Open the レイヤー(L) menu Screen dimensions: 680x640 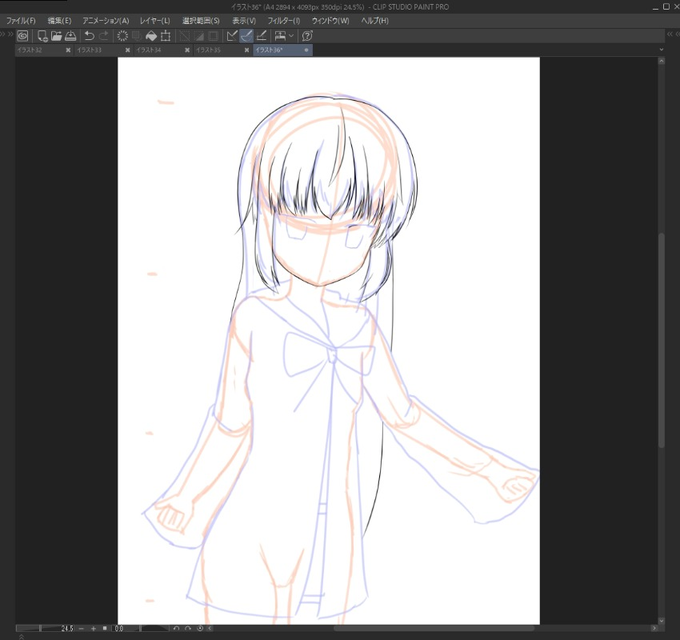tap(155, 21)
